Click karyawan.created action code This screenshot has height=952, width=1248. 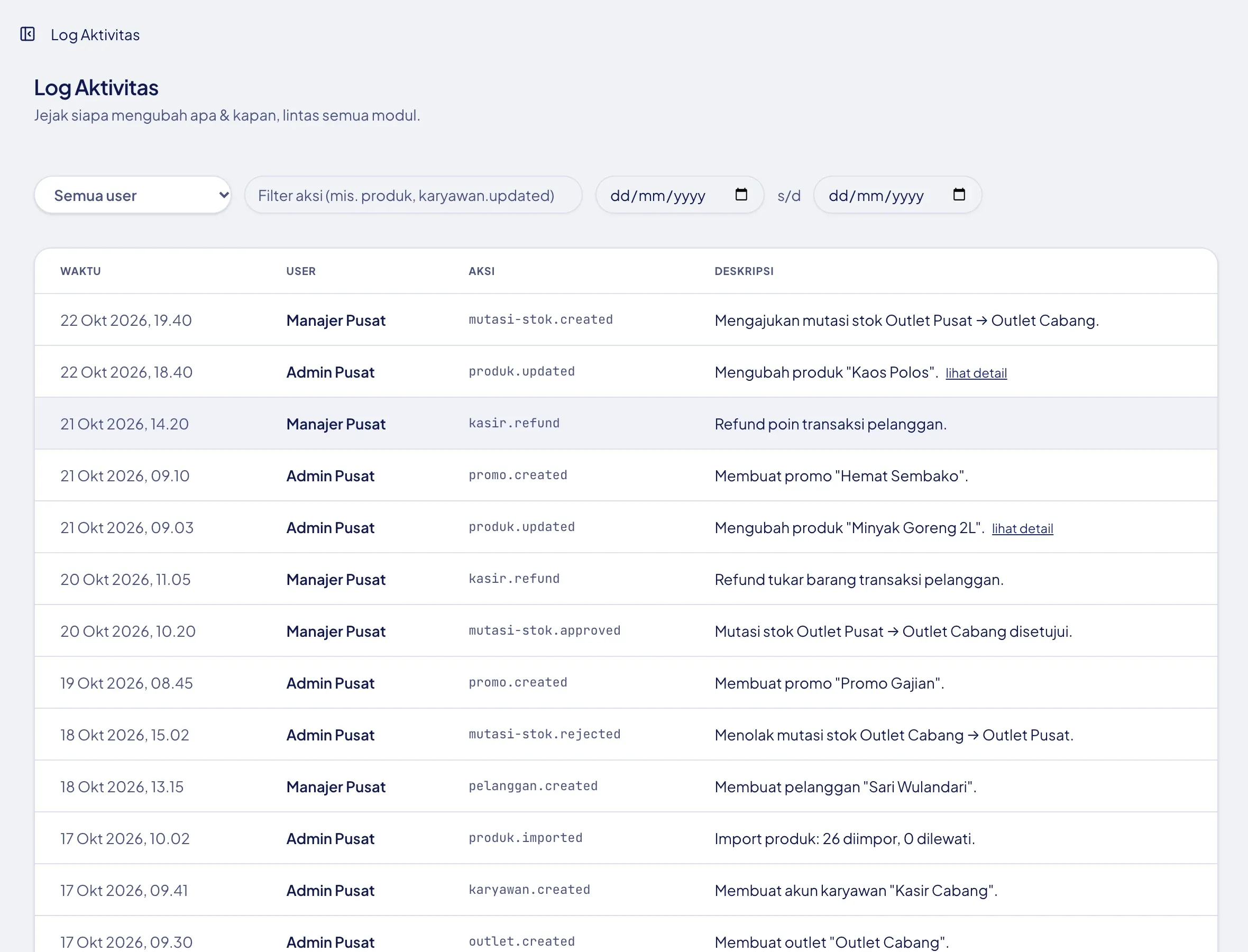coord(529,890)
